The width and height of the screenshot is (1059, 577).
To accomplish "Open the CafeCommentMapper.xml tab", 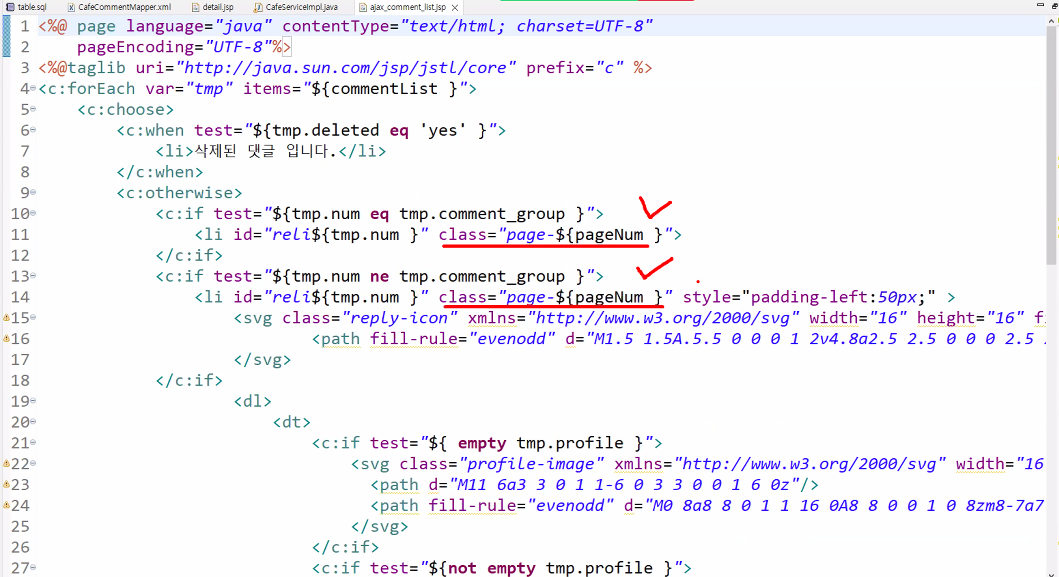I will [119, 7].
